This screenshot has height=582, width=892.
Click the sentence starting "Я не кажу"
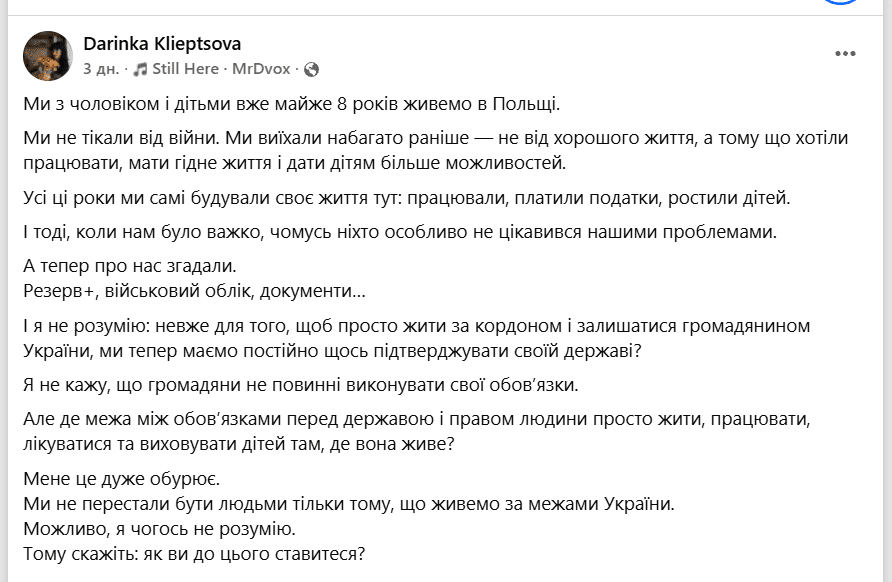pos(301,385)
